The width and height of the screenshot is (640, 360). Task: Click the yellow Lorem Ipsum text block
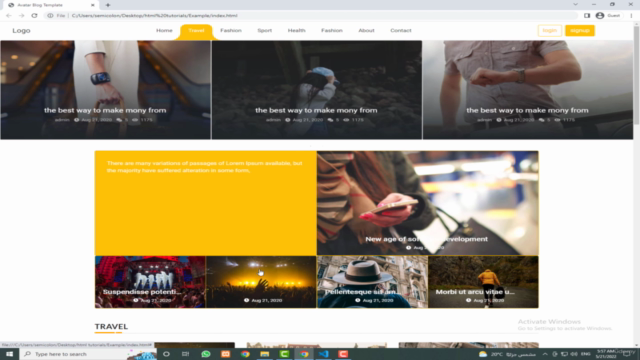(204, 167)
